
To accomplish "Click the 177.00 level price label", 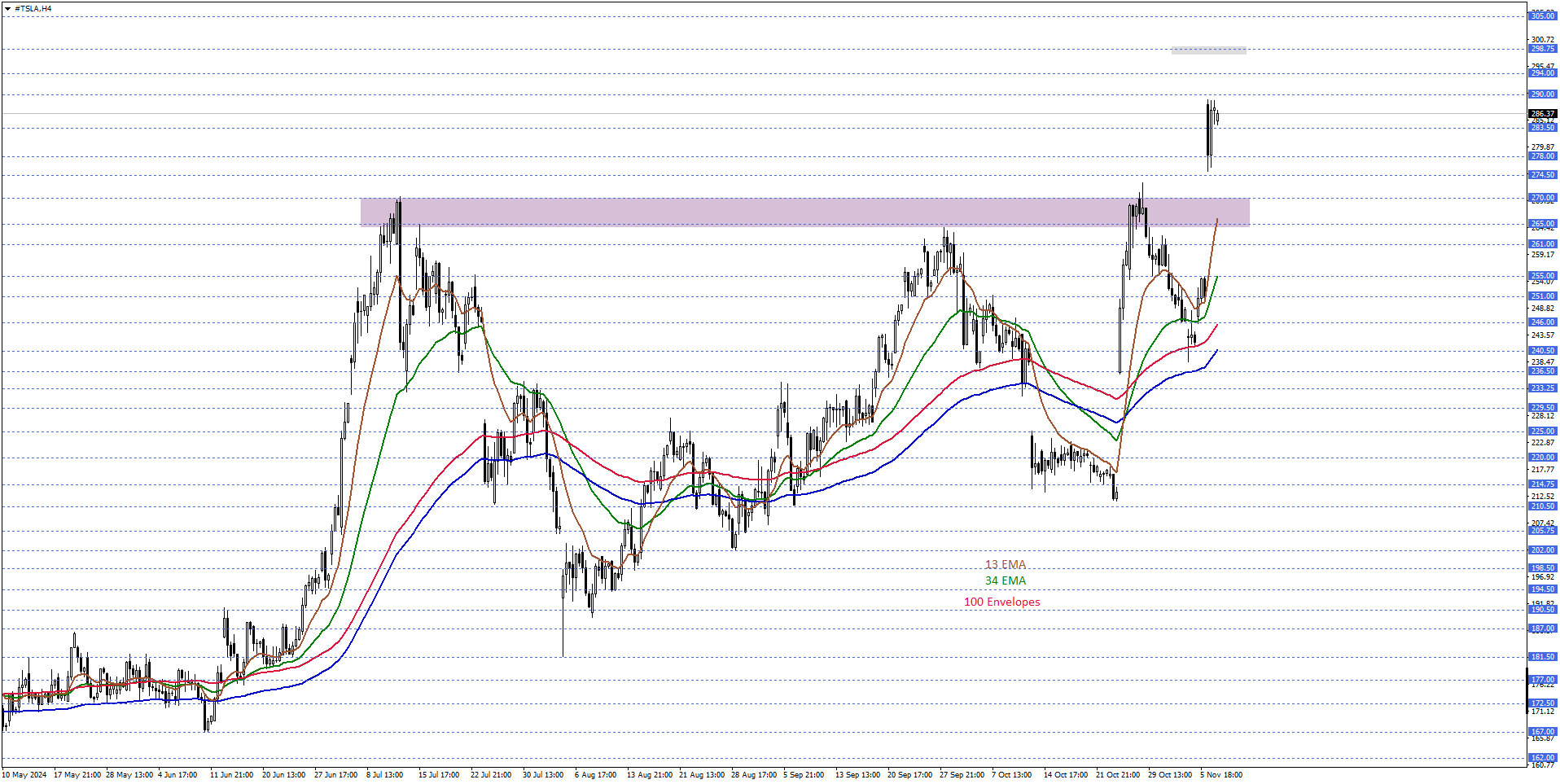I will (x=1542, y=680).
